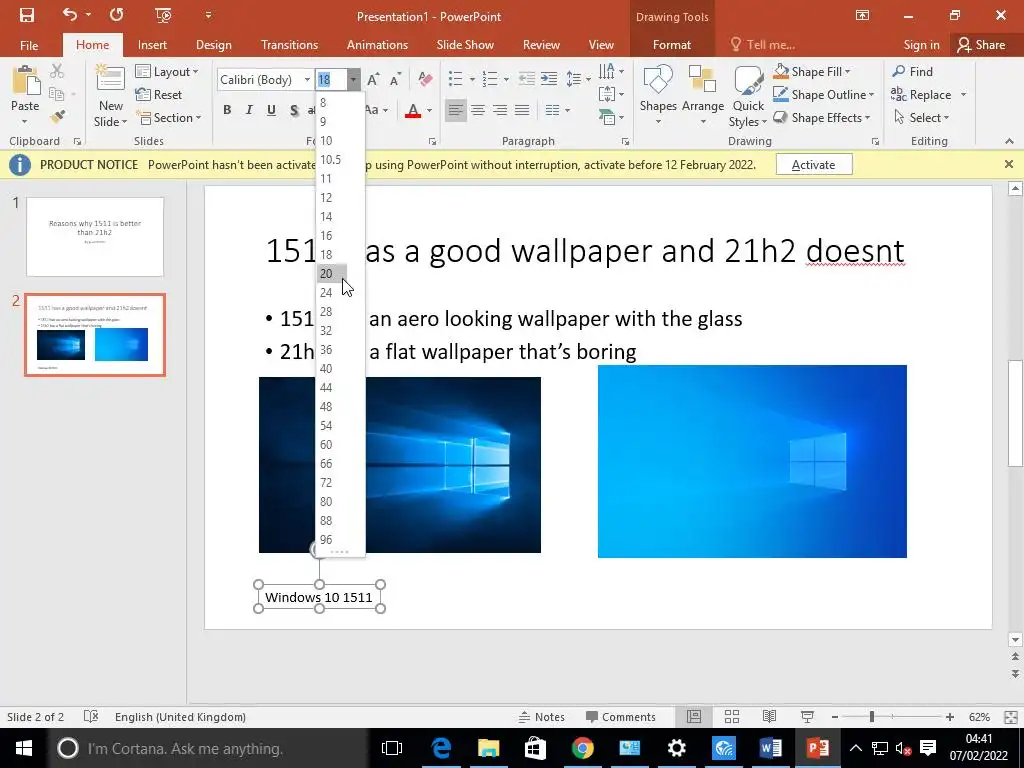Click the zoom slider handle
Screen dimensions: 1024x768
coord(872,717)
